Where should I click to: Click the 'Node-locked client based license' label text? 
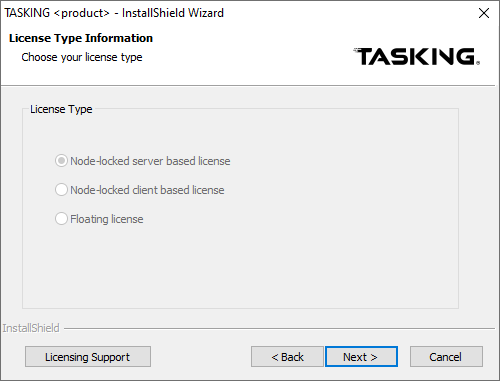click(147, 190)
